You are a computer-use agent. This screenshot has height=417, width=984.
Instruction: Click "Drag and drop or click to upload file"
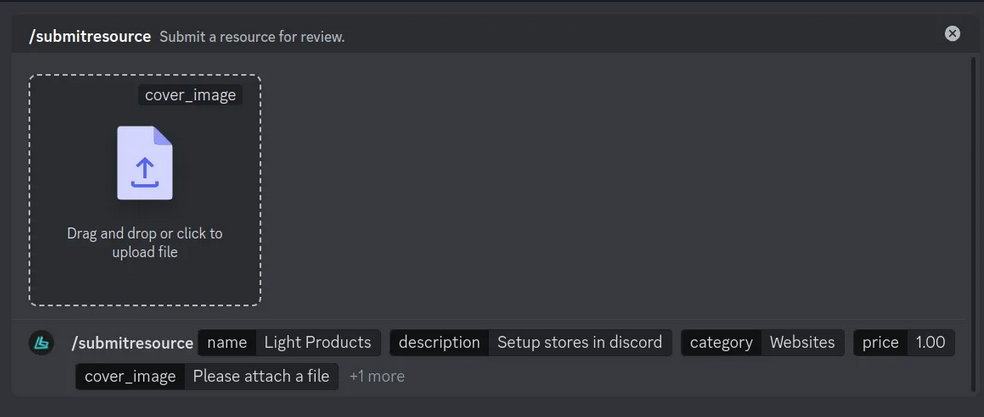[145, 243]
